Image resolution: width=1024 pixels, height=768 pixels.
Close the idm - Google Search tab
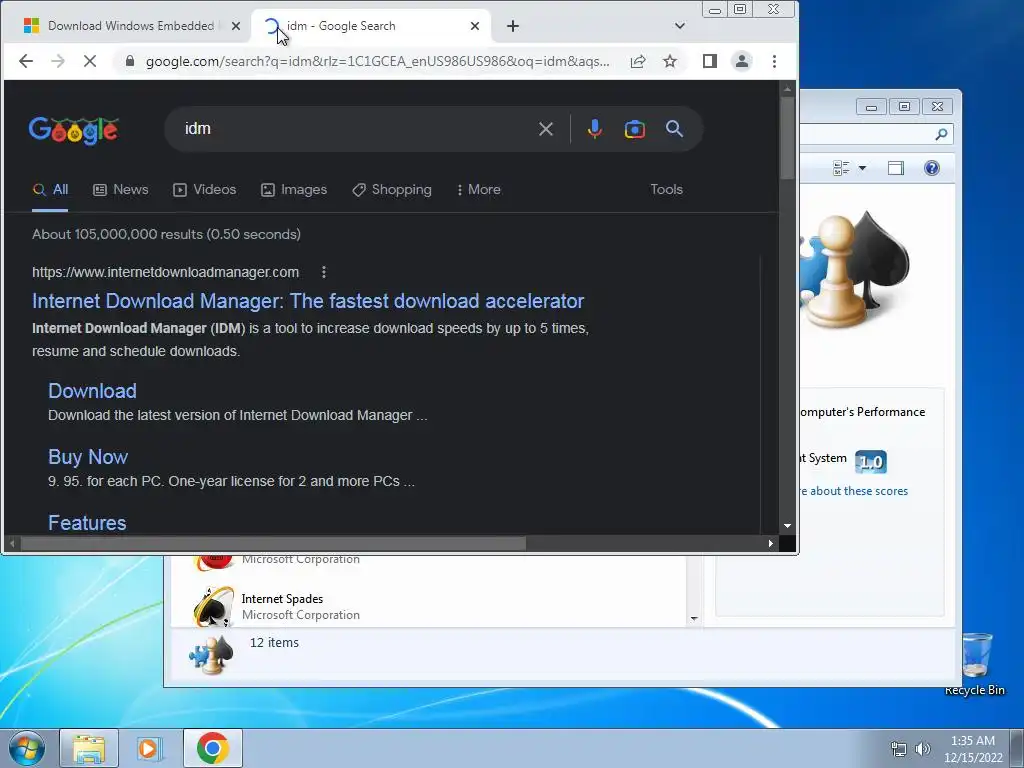(475, 26)
